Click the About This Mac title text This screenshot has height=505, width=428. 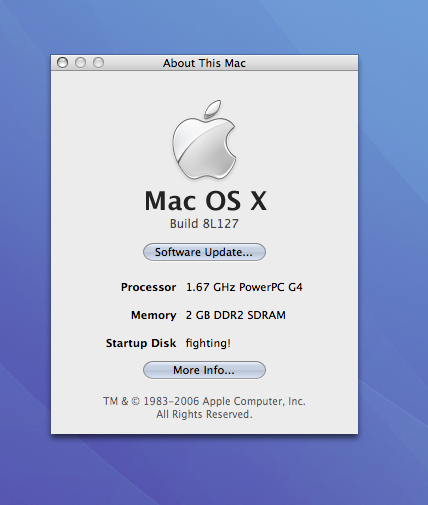coord(204,63)
